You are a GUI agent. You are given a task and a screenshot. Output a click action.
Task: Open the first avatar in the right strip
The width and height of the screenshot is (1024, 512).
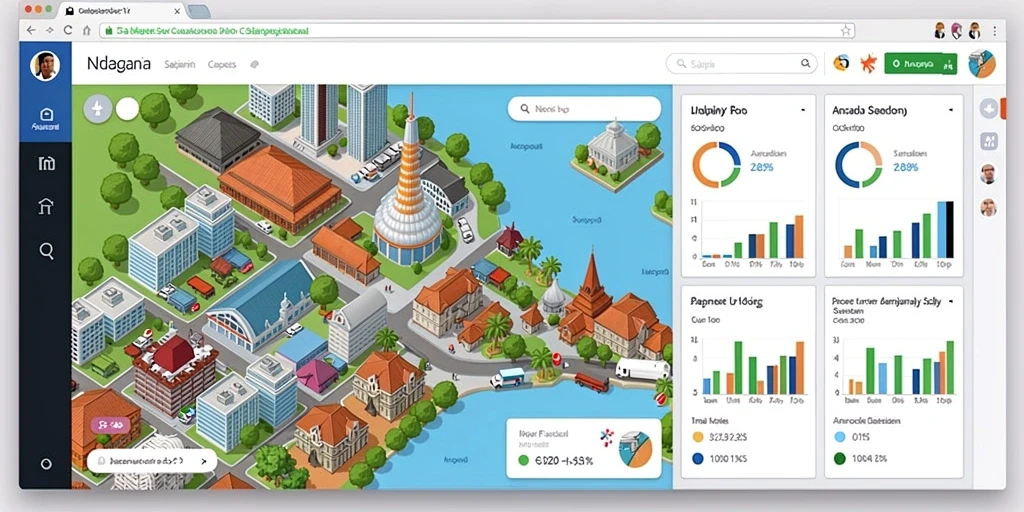(989, 174)
